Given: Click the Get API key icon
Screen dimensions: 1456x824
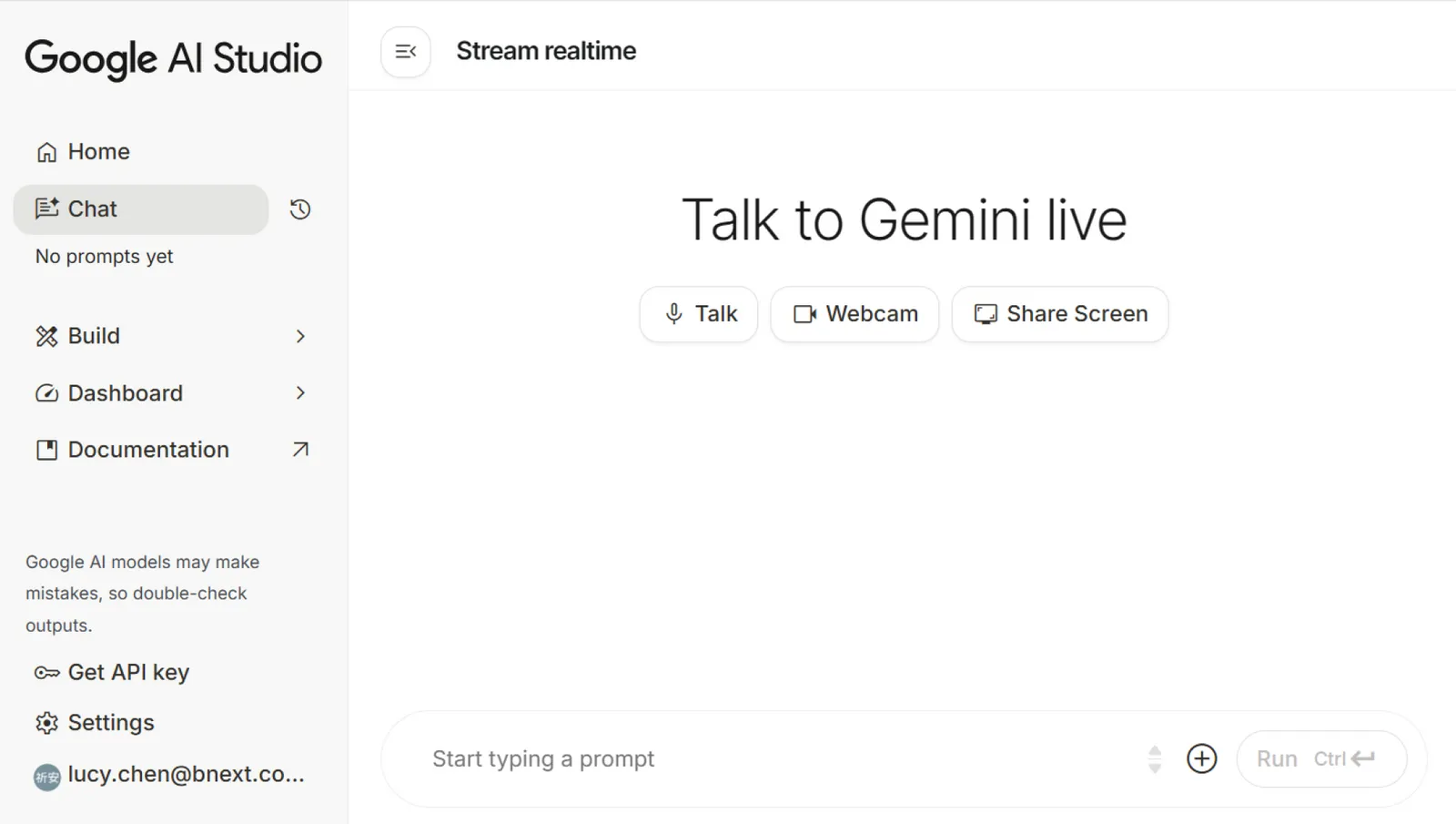Looking at the screenshot, I should pyautogui.click(x=46, y=672).
